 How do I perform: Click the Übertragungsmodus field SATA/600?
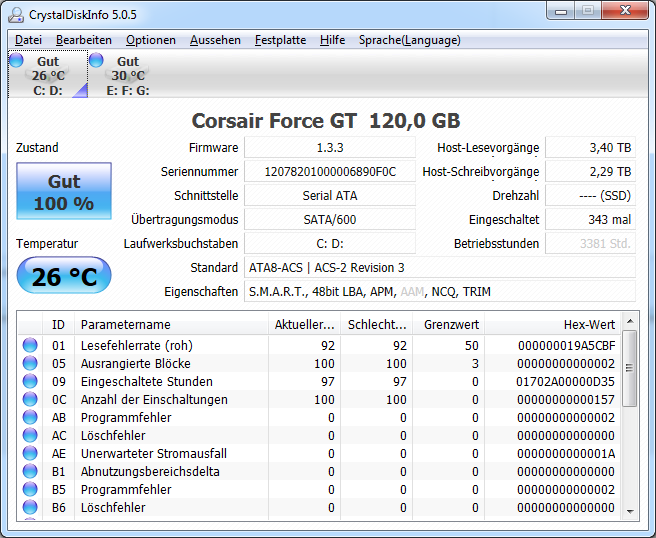330,219
